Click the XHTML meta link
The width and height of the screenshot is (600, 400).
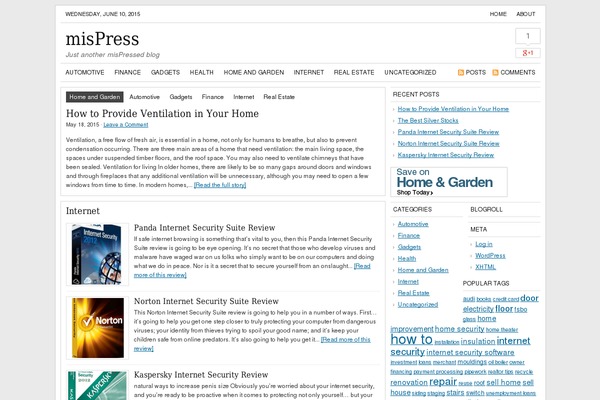click(x=485, y=267)
